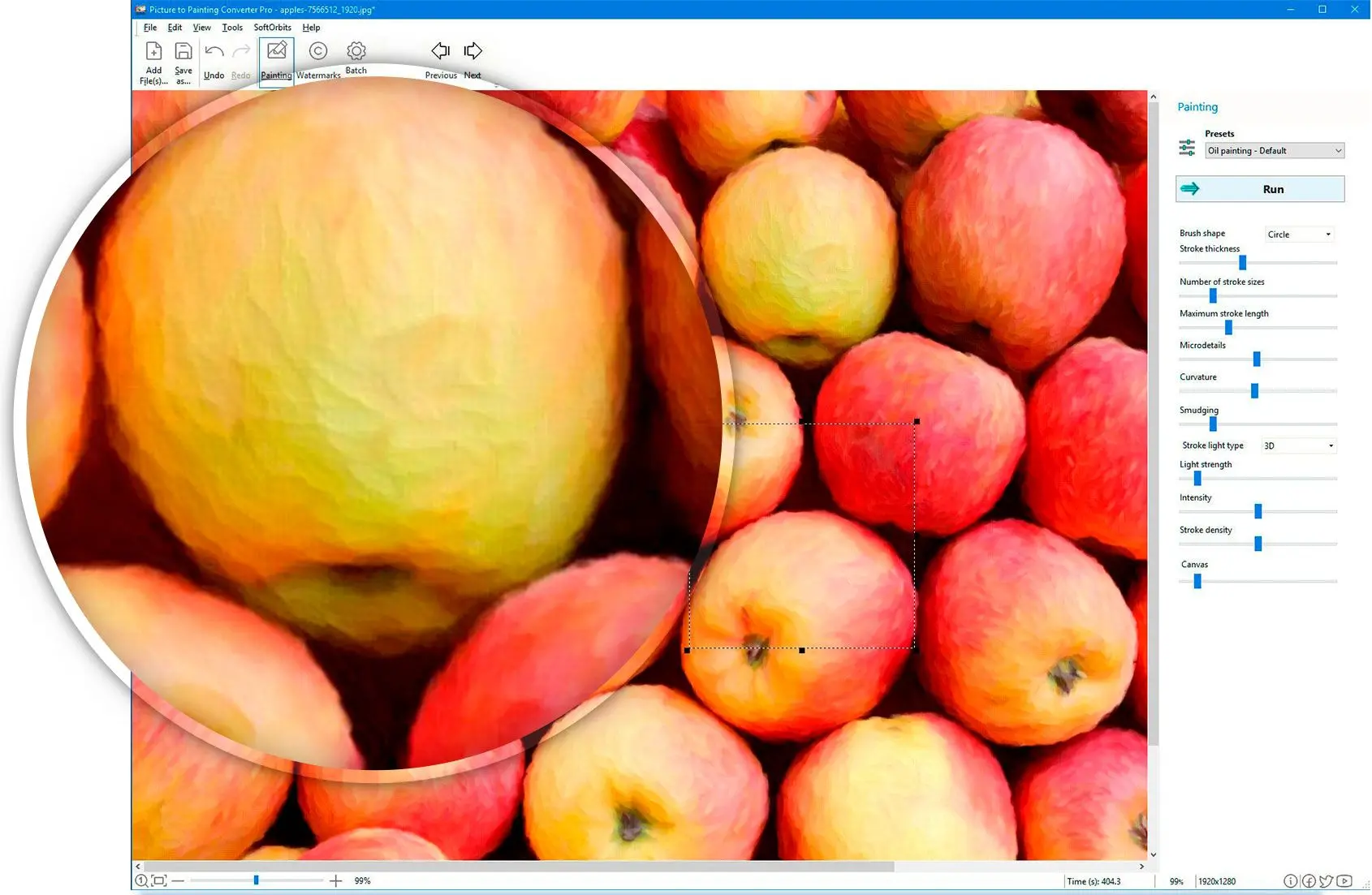The image size is (1372, 895).
Task: Open the SoftOrbits menu
Action: point(273,28)
